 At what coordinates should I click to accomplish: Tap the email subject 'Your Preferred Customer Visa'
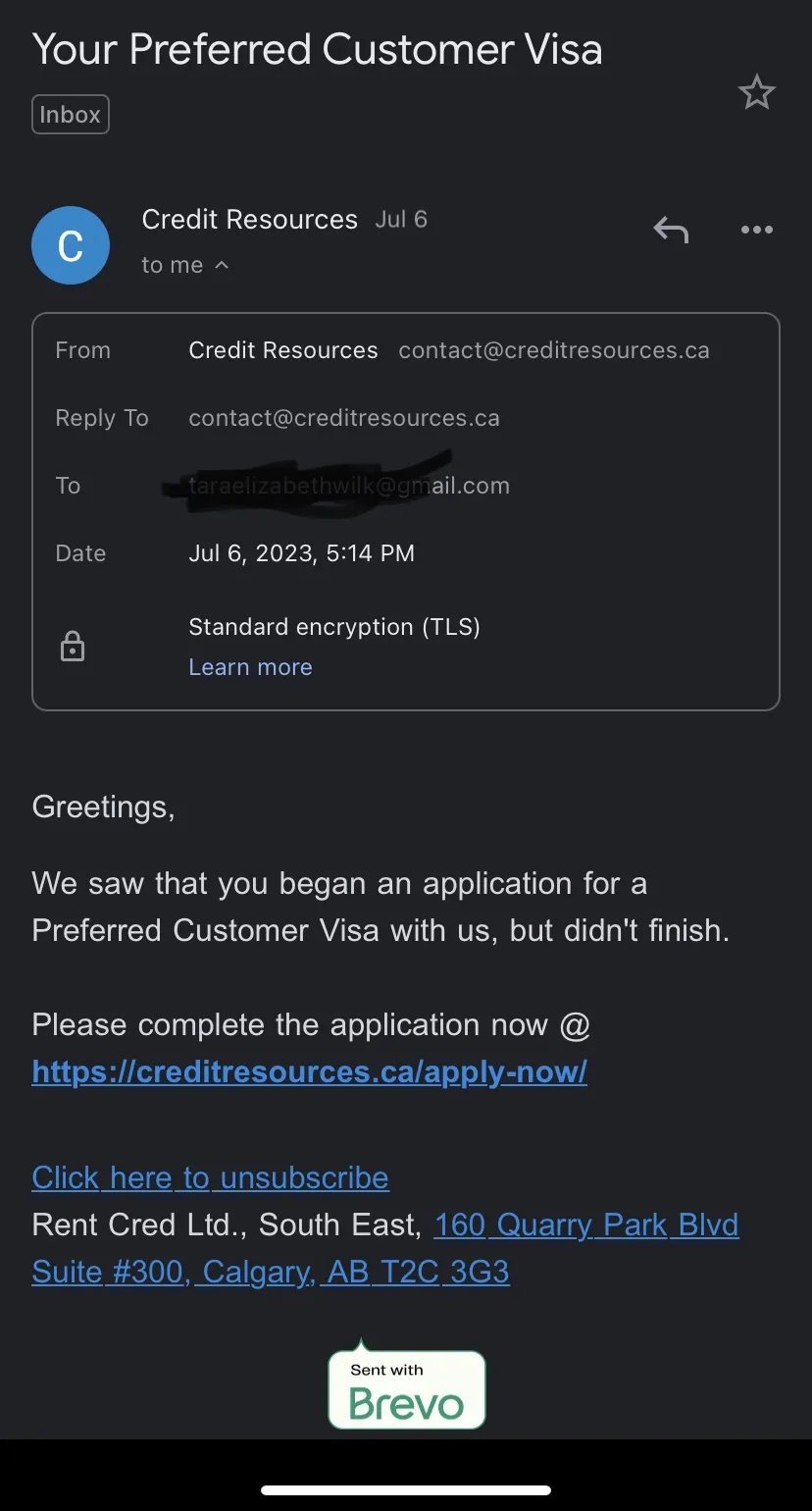(318, 49)
